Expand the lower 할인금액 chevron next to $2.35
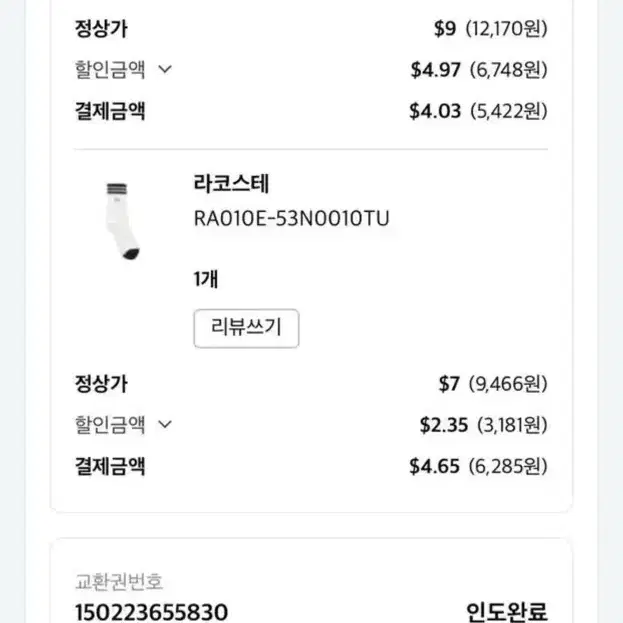The height and width of the screenshot is (623, 623). click(165, 424)
